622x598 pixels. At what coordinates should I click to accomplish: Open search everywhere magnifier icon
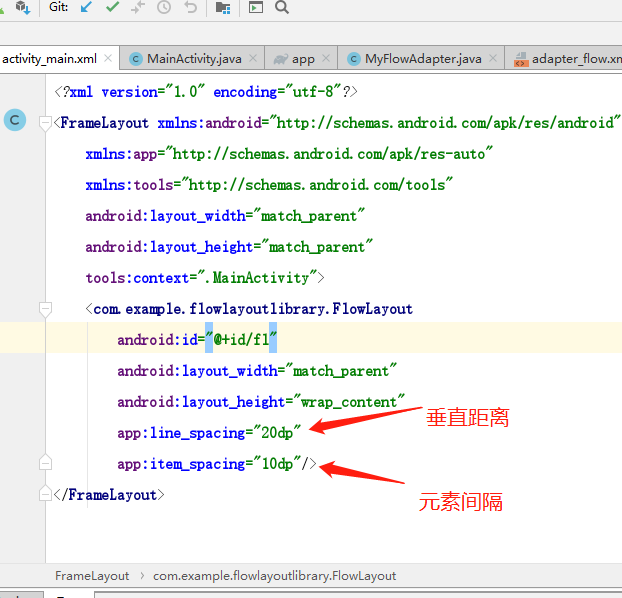click(x=282, y=7)
